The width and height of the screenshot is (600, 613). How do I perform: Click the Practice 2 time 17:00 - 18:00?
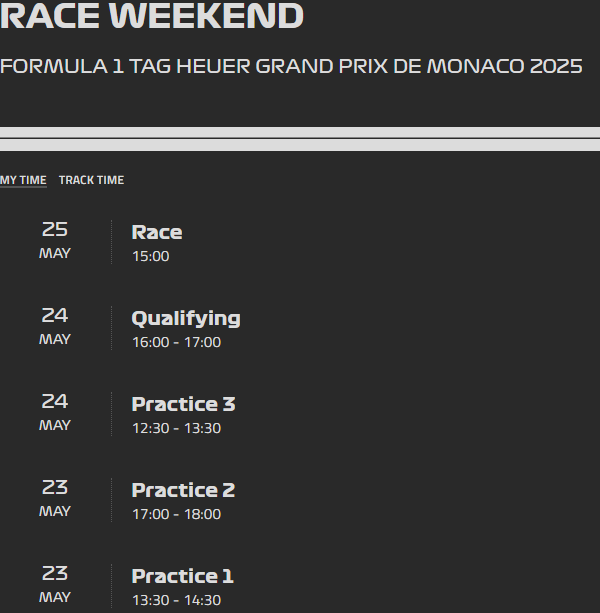coord(176,514)
